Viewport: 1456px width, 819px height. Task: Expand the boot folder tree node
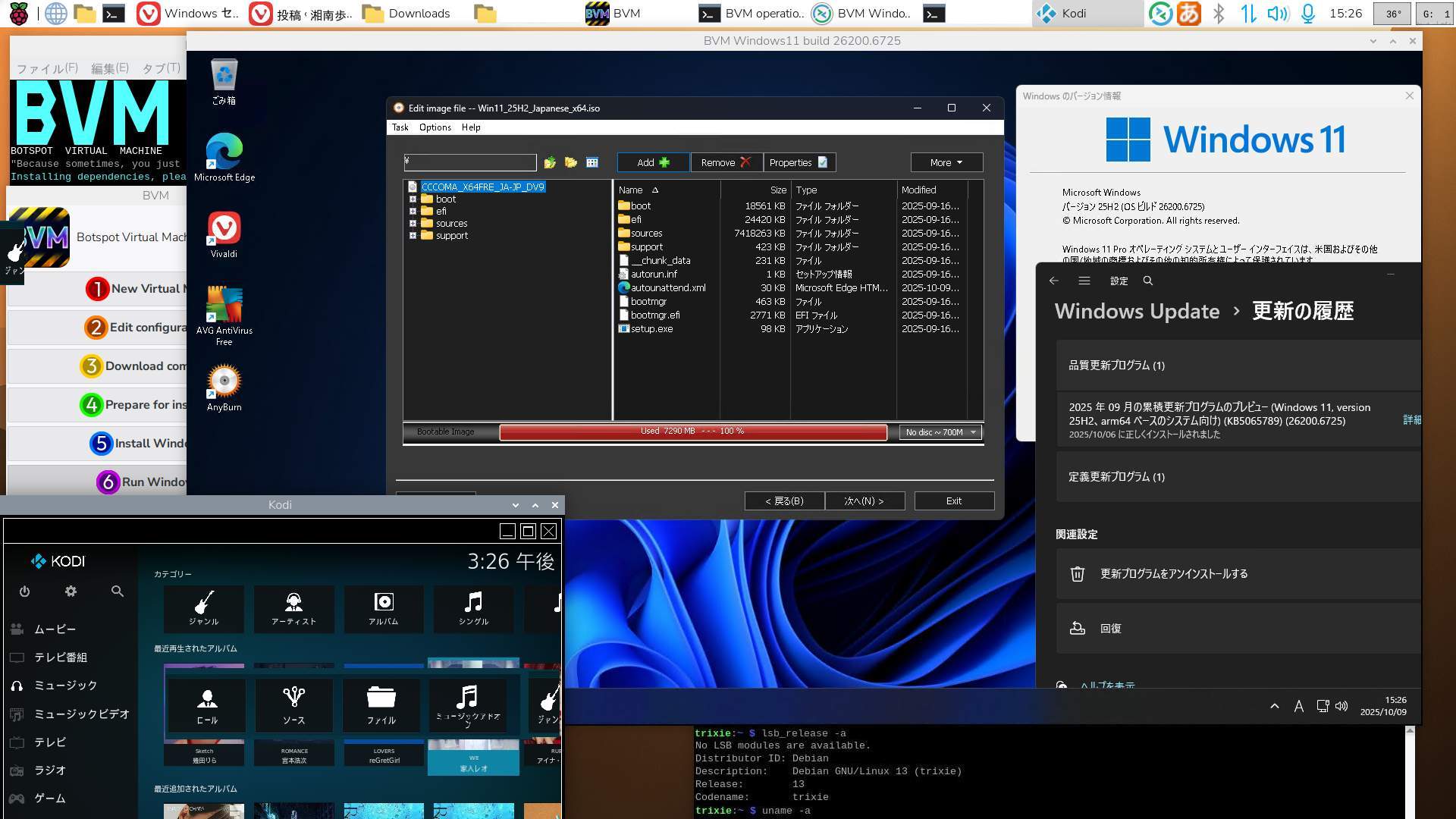pyautogui.click(x=413, y=199)
